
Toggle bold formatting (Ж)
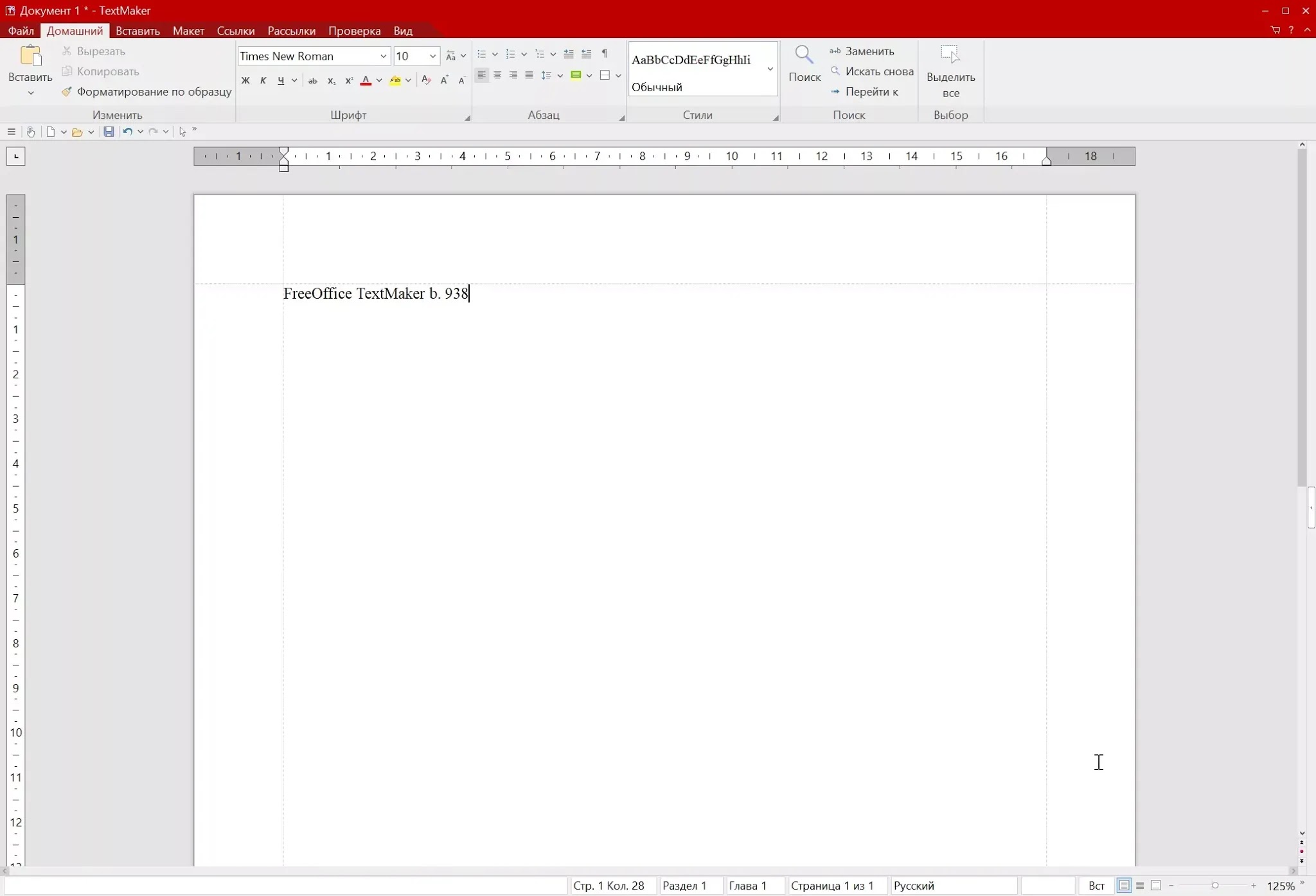(x=245, y=80)
